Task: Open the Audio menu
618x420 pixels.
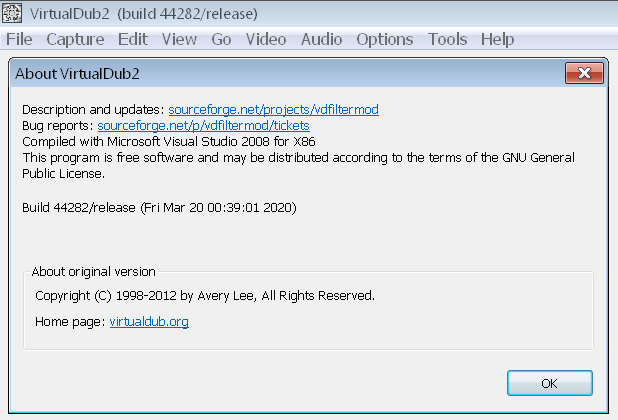Action: click(321, 40)
